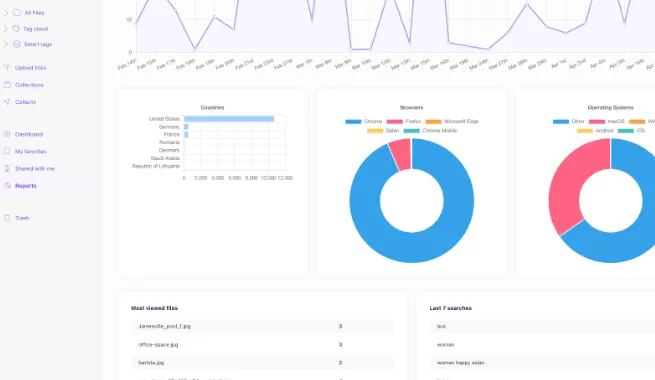Click the Most viewed files heading
The image size is (655, 380).
point(155,308)
